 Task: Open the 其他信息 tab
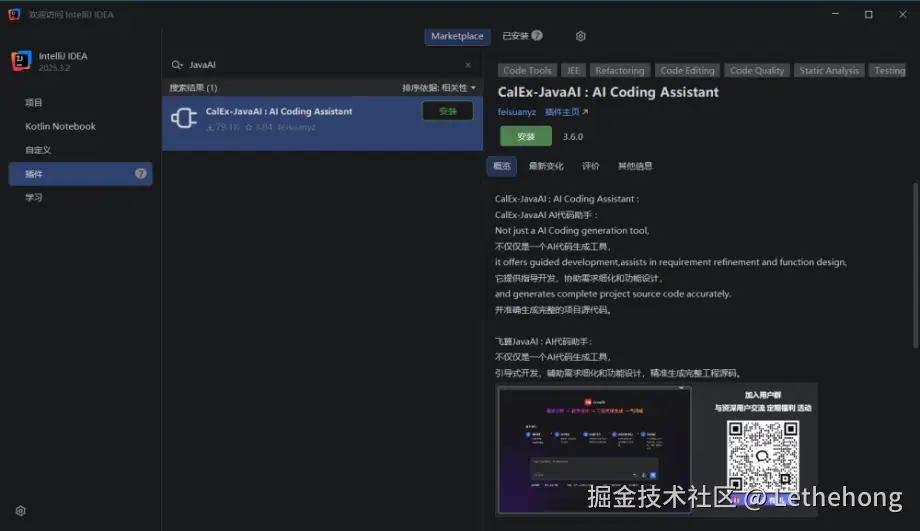pos(635,166)
